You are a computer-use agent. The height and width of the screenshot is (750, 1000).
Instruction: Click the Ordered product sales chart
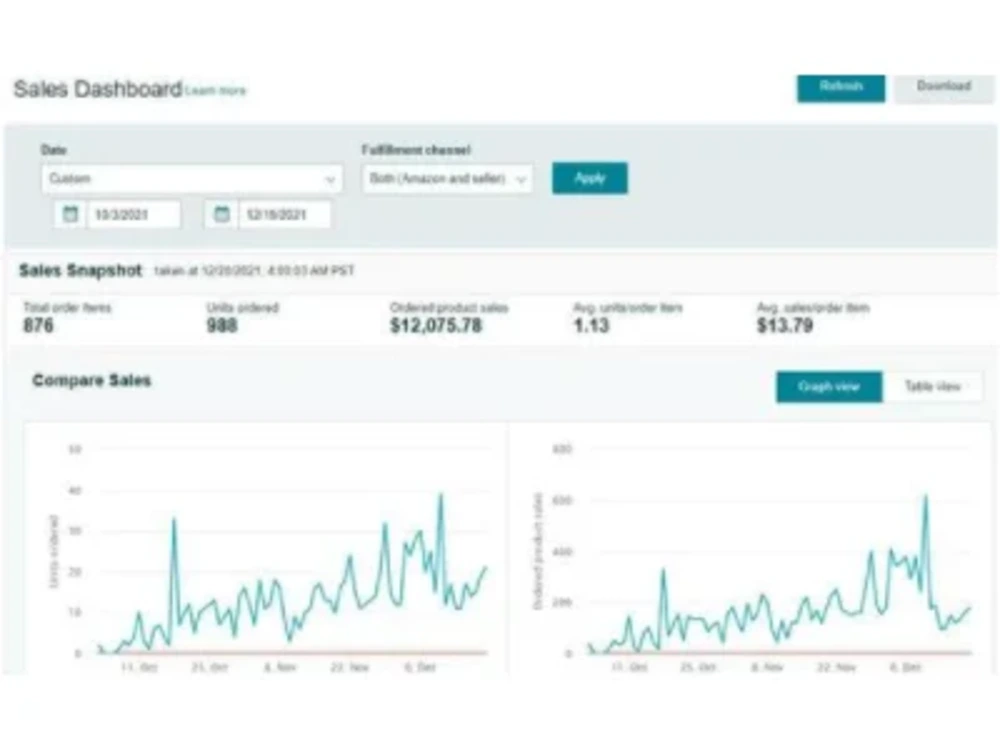751,548
